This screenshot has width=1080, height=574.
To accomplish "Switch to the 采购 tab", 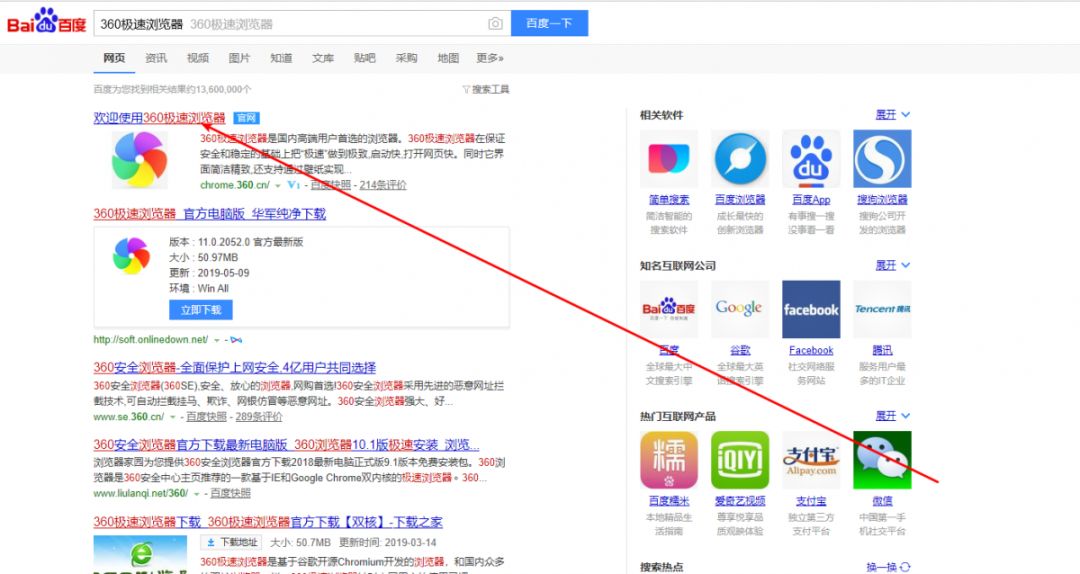I will pos(406,58).
